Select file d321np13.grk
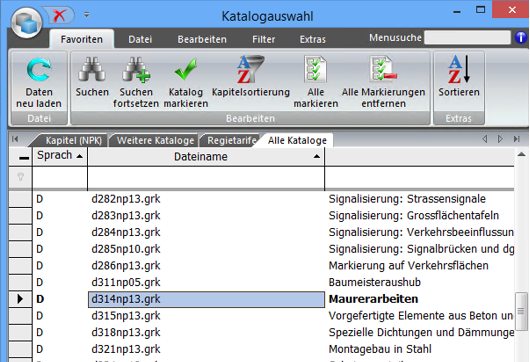This screenshot has height=362, width=530. (x=126, y=349)
